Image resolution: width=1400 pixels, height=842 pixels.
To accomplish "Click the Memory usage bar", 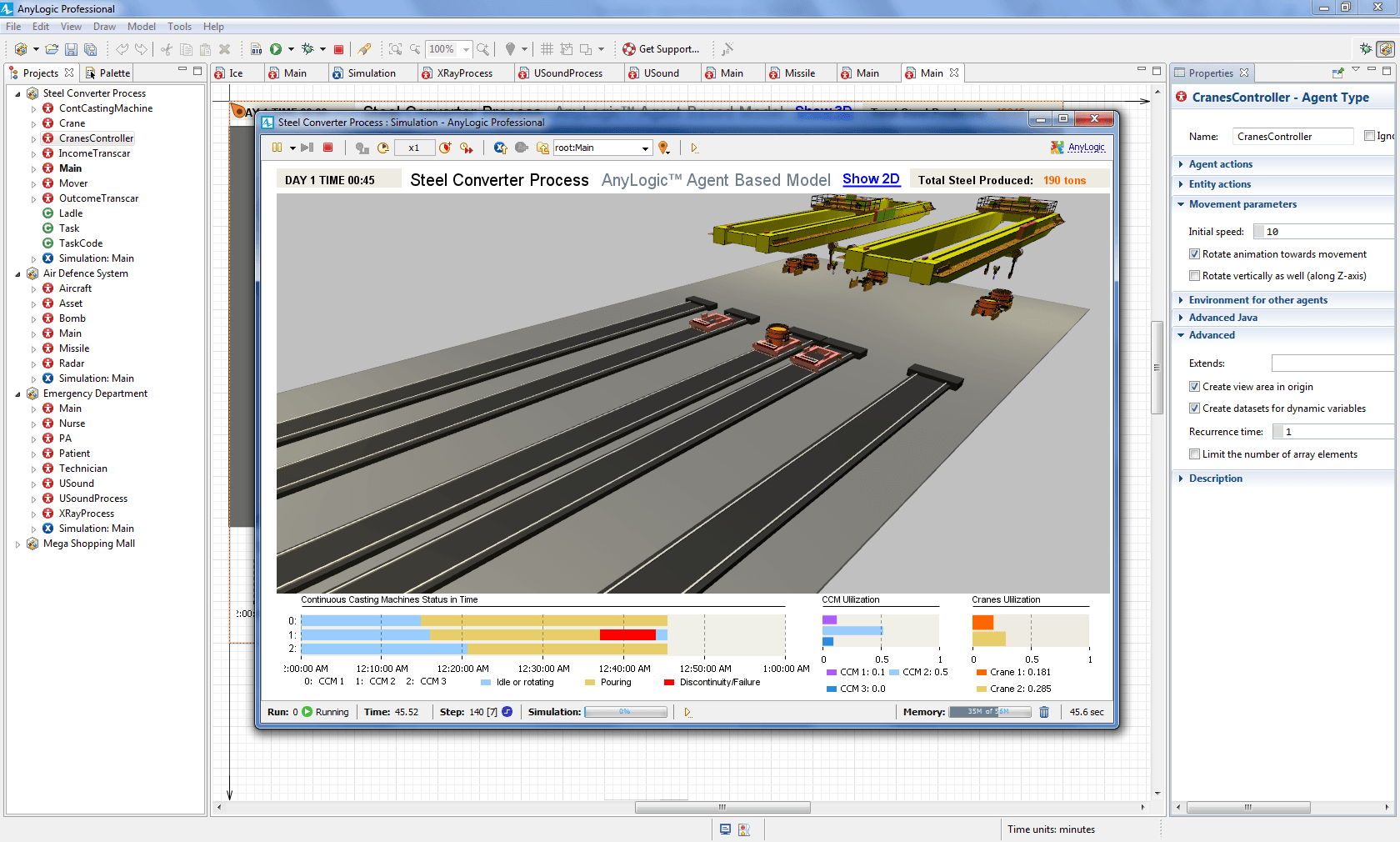I will [989, 712].
